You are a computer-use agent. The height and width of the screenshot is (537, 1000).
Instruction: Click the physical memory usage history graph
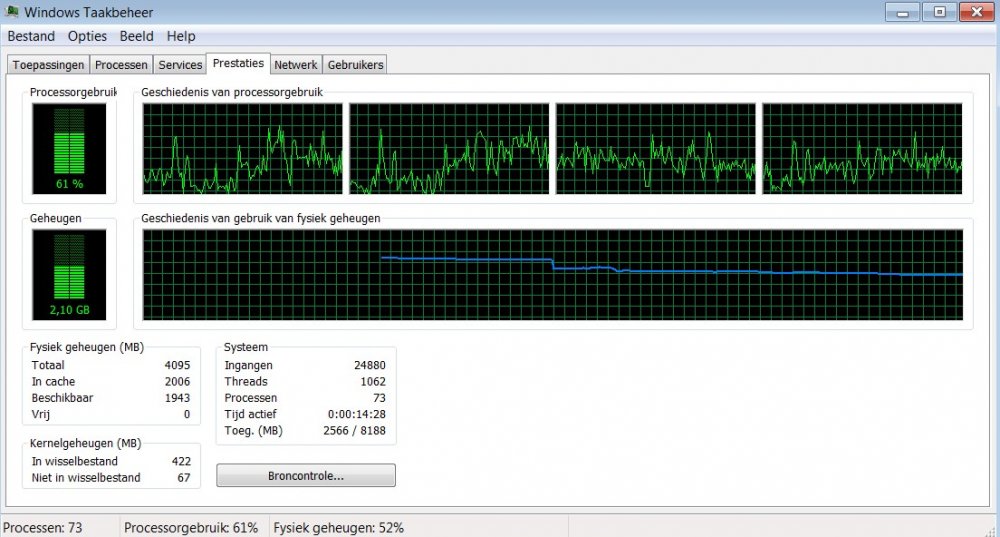(x=553, y=275)
